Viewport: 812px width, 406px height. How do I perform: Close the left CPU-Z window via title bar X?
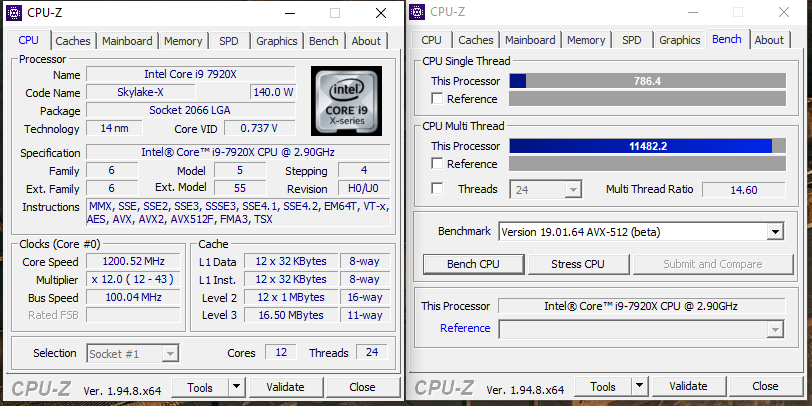click(x=381, y=13)
